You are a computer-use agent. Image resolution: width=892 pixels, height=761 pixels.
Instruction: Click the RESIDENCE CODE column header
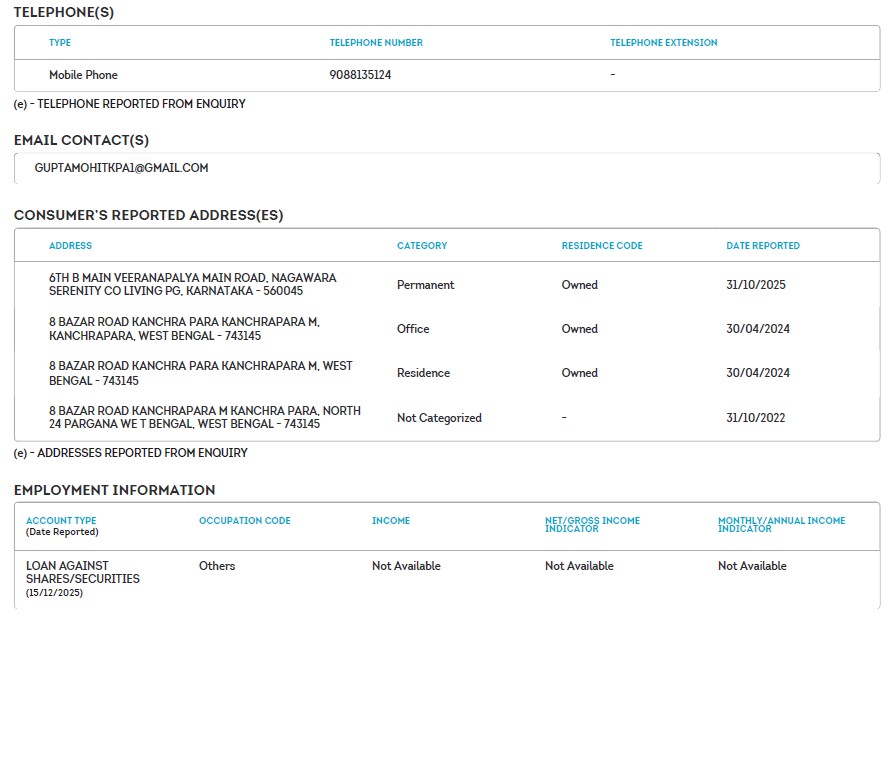tap(601, 246)
